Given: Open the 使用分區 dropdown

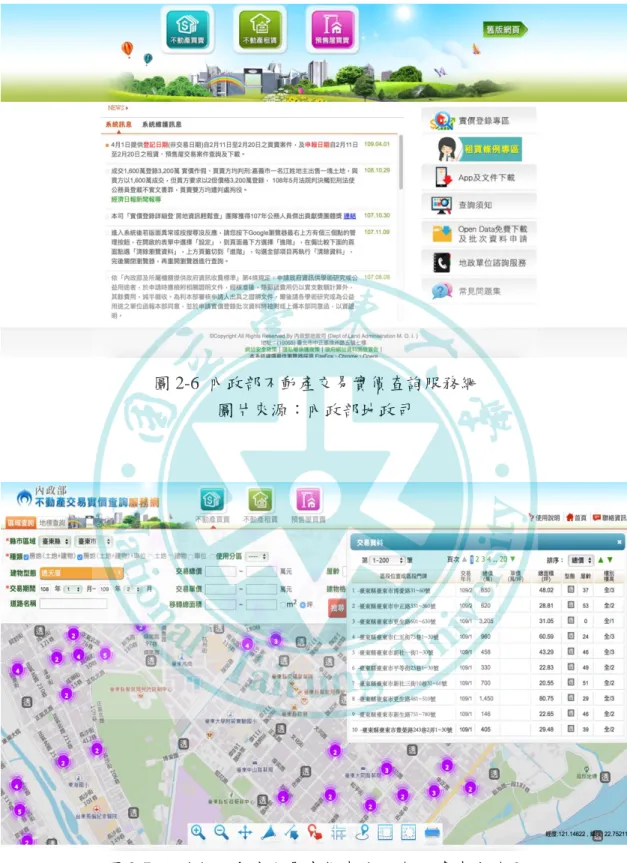Looking at the screenshot, I should coord(257,556).
